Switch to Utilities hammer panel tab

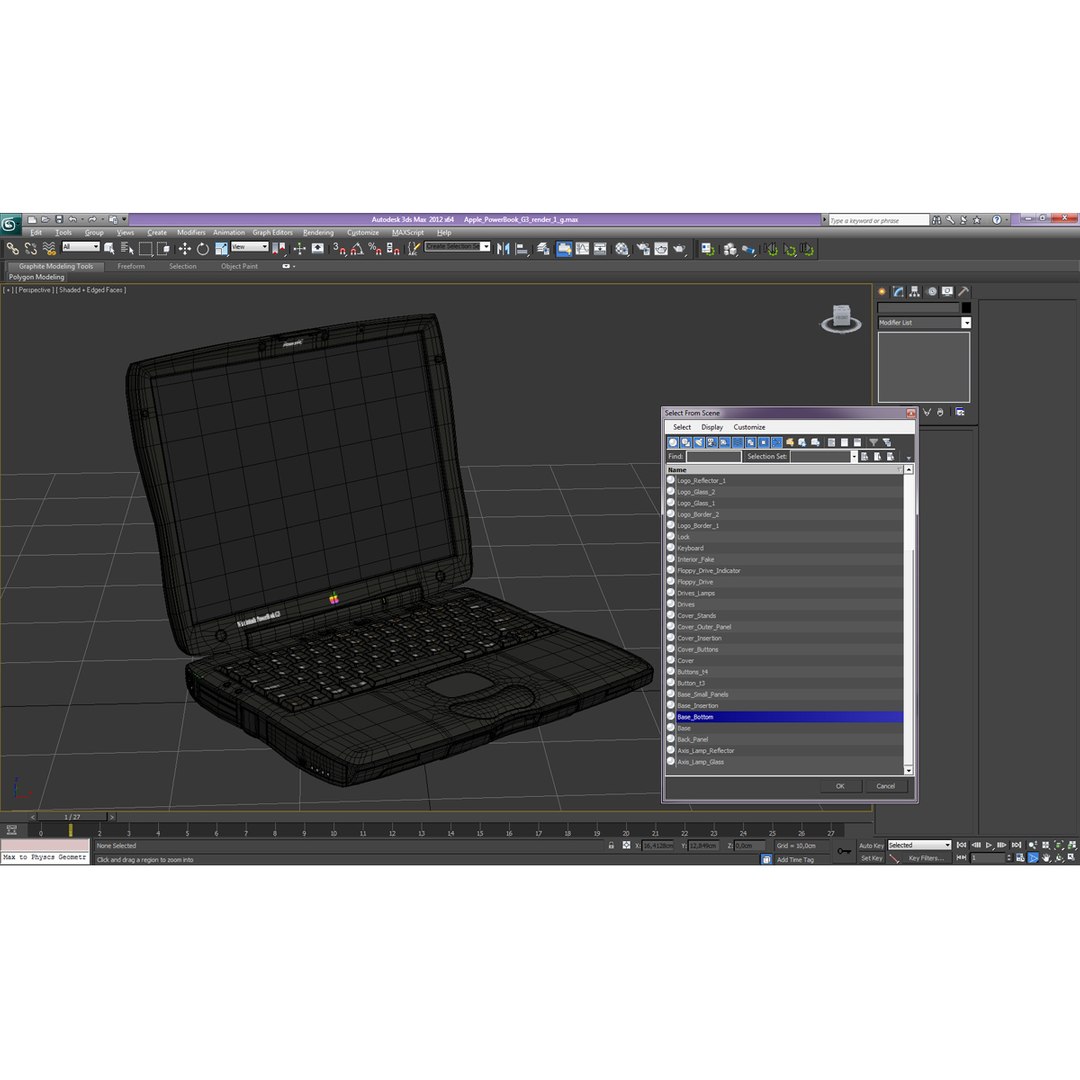(964, 291)
